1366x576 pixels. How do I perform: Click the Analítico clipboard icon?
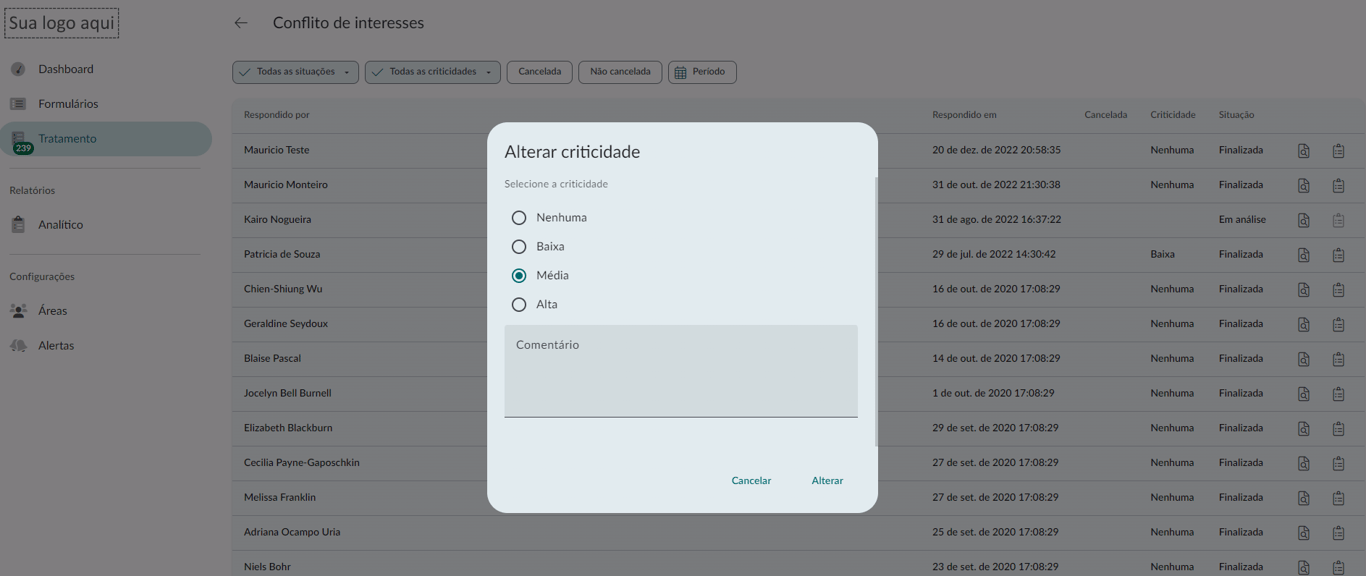tap(18, 225)
